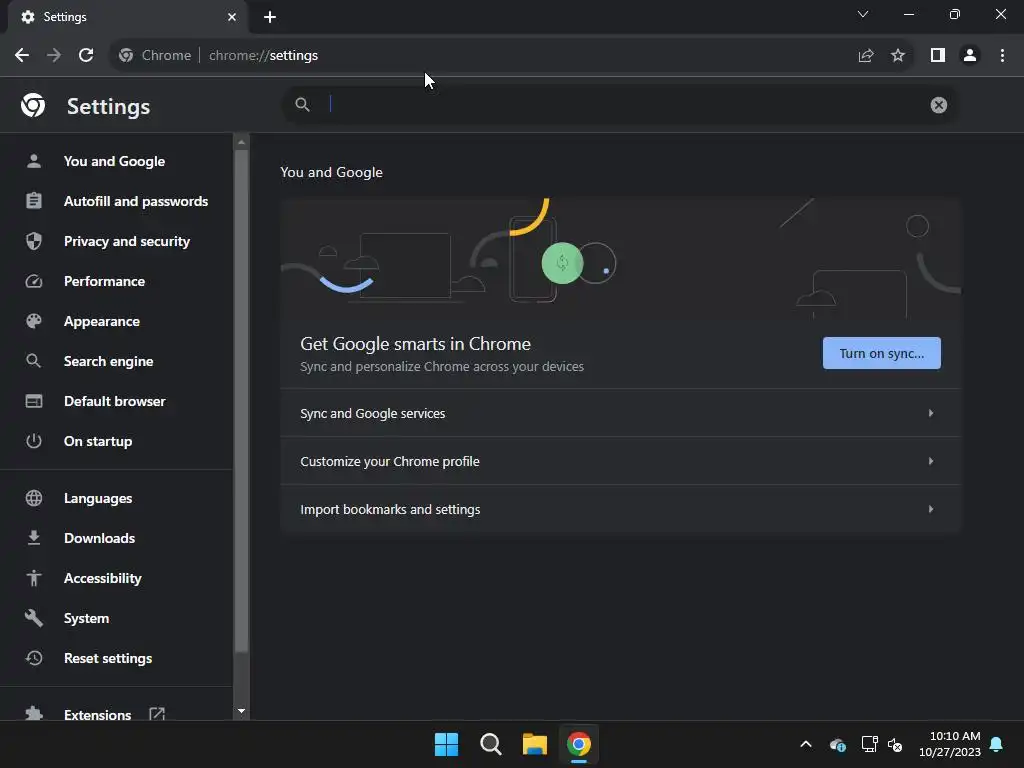Screen dimensions: 1024x768
Task: Open the Windows Start menu
Action: click(x=447, y=744)
